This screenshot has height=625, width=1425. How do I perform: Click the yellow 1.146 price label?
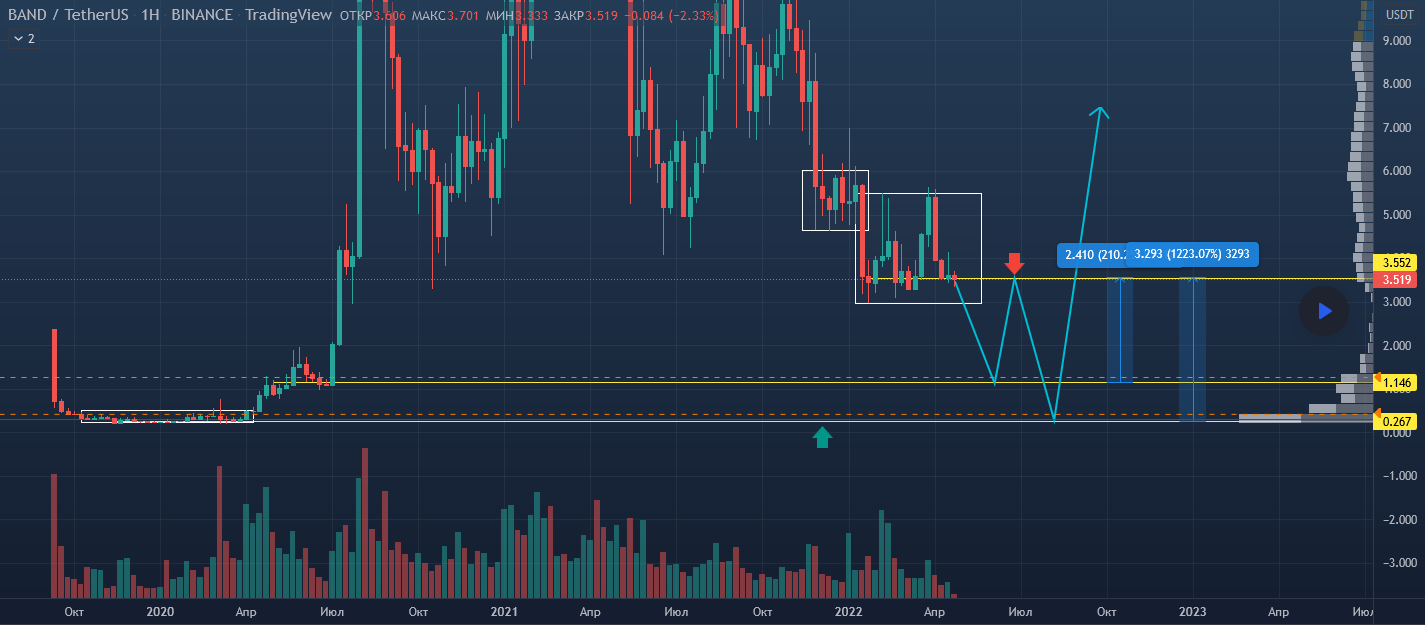[x=1396, y=382]
